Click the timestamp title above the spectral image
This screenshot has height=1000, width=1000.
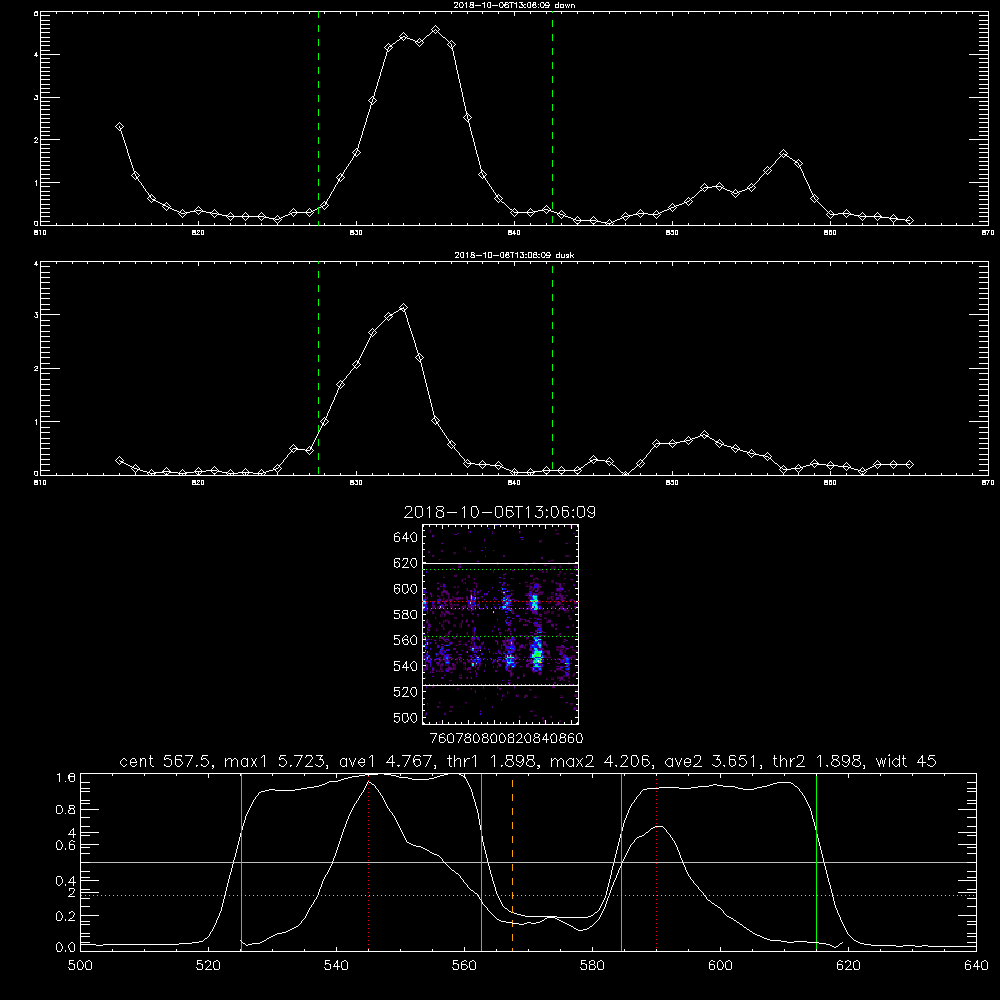point(499,512)
